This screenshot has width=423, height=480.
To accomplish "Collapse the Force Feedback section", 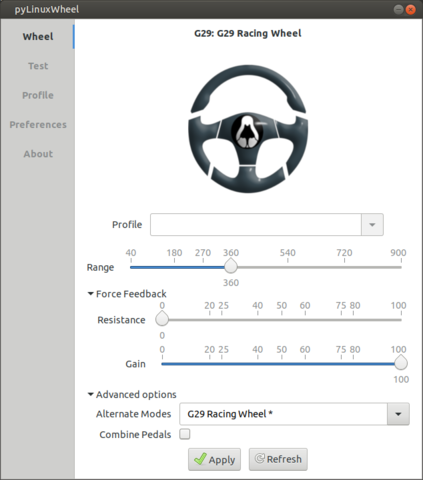I will pyautogui.click(x=127, y=294).
